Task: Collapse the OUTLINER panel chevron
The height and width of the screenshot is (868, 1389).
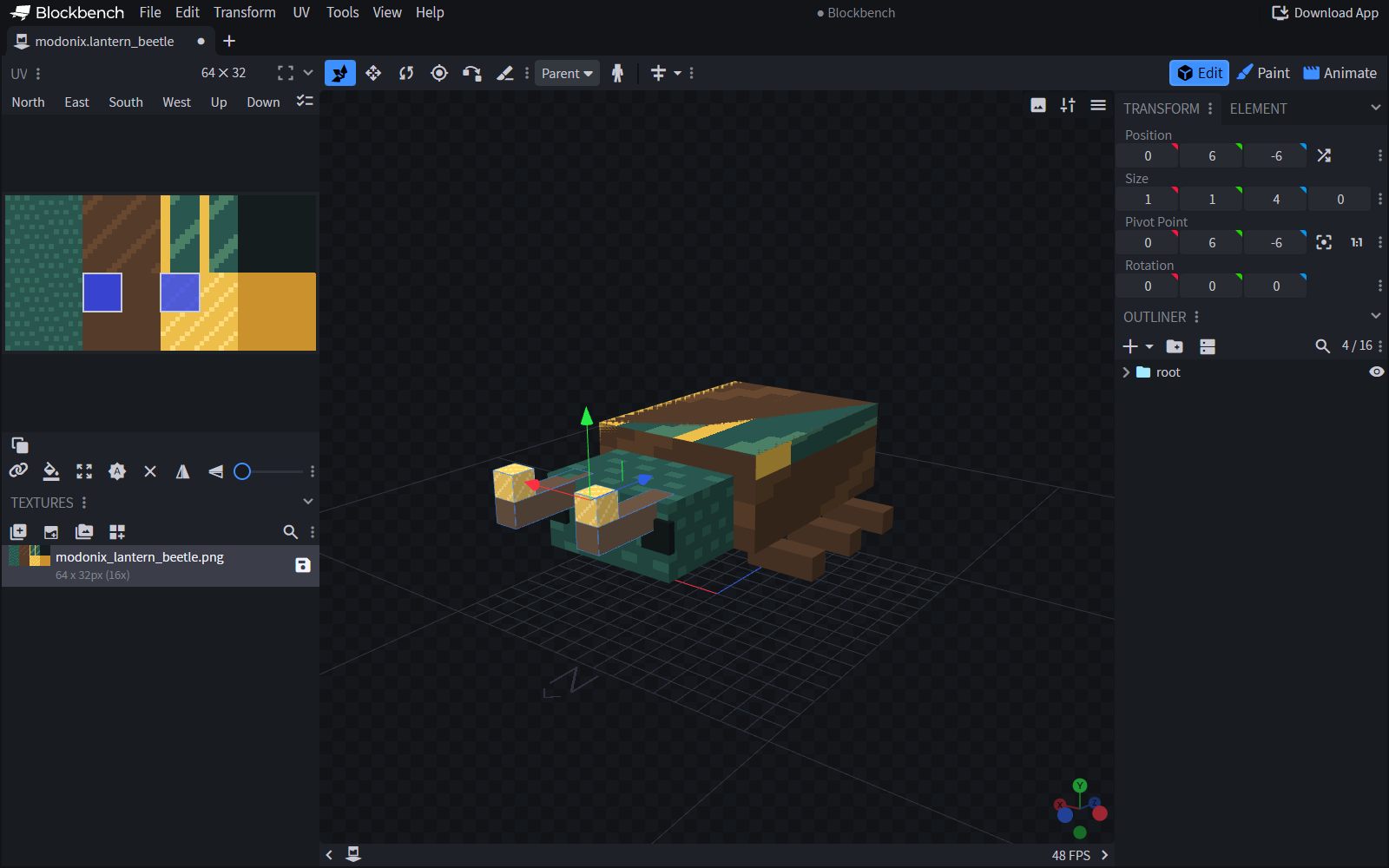Action: (1375, 316)
